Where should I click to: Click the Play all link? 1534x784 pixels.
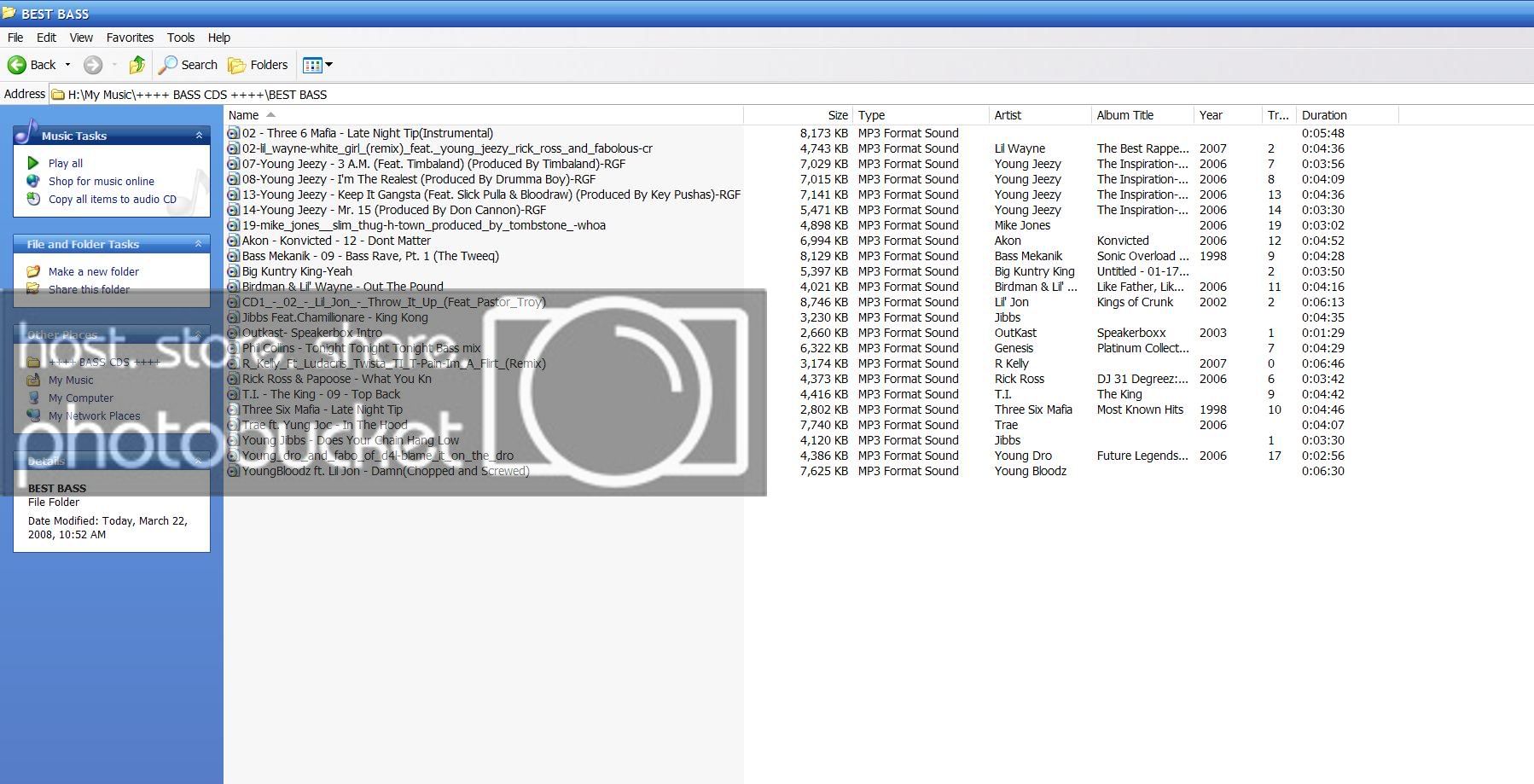pyautogui.click(x=66, y=163)
